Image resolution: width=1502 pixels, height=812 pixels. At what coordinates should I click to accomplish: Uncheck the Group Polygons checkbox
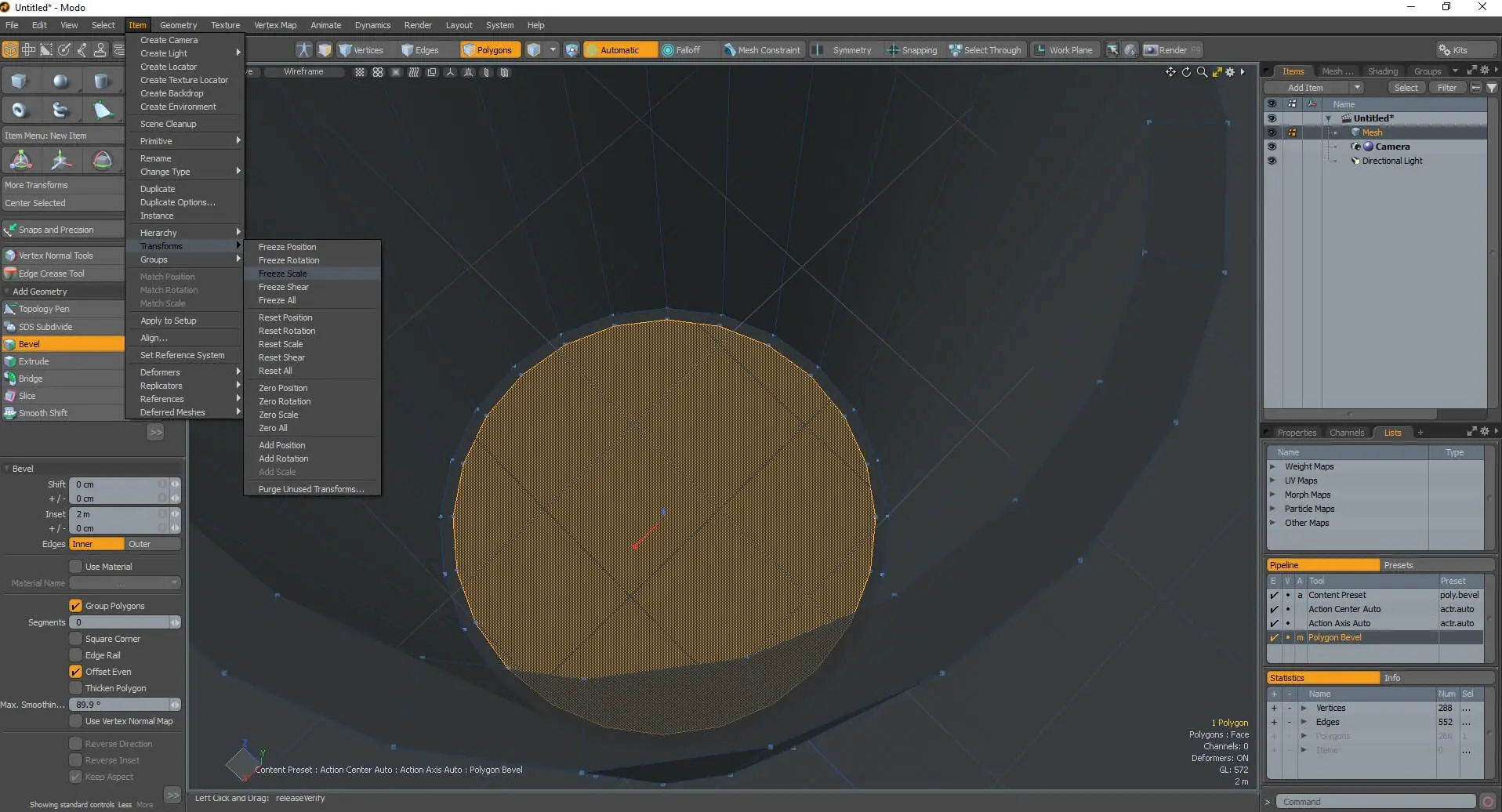tap(76, 606)
